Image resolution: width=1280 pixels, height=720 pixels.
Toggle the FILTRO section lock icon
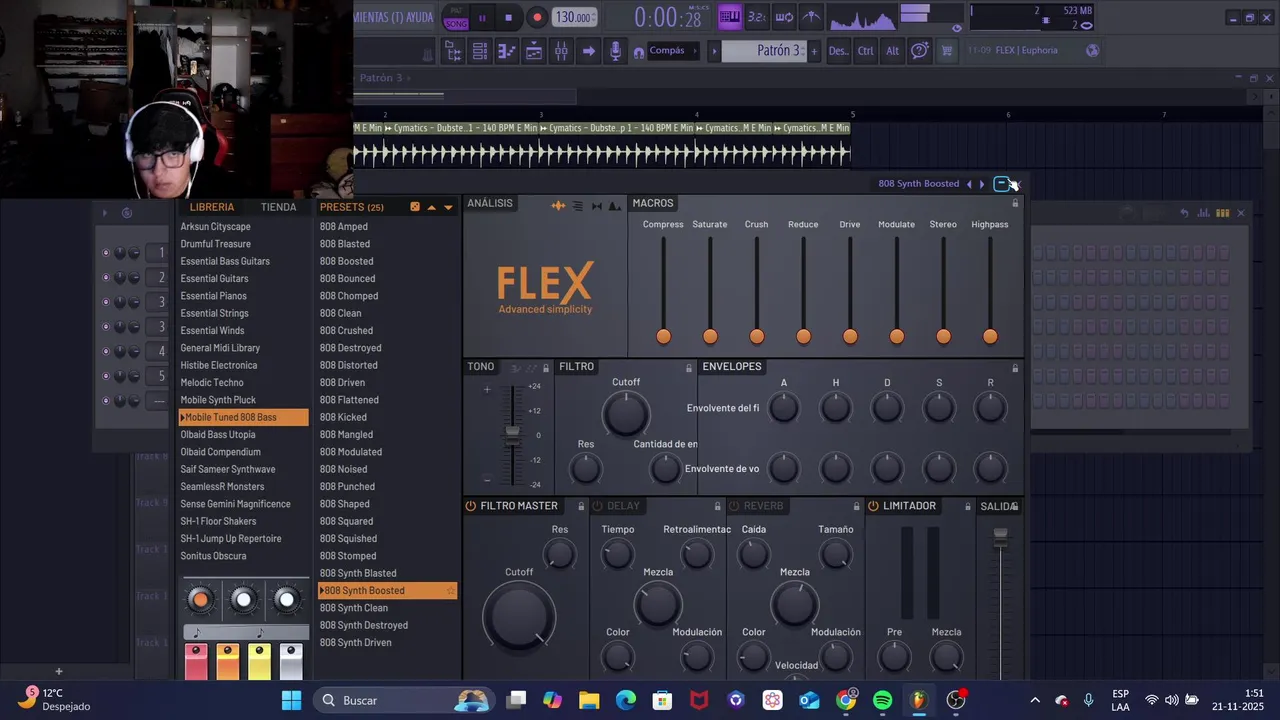click(688, 368)
